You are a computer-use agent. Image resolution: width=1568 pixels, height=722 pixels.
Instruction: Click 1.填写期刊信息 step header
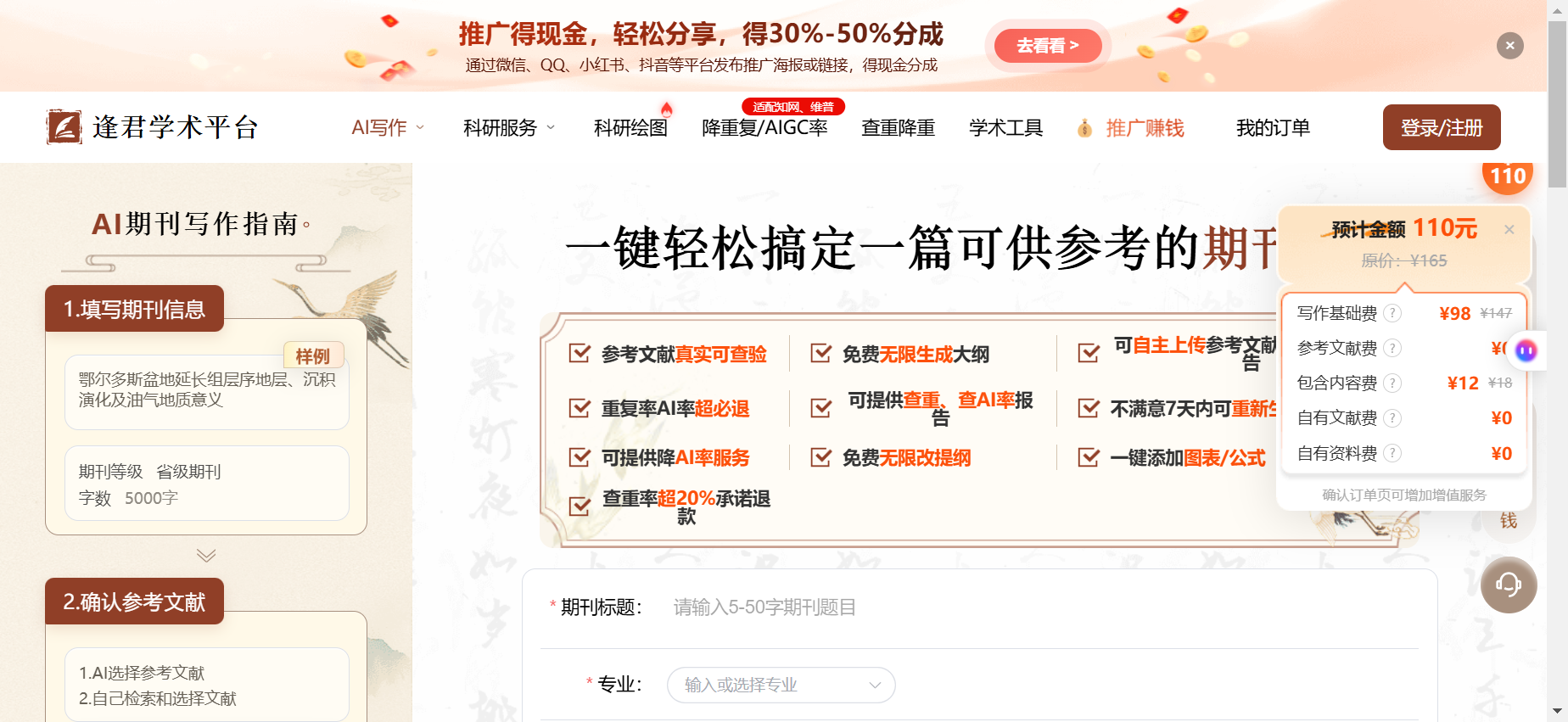pos(134,309)
